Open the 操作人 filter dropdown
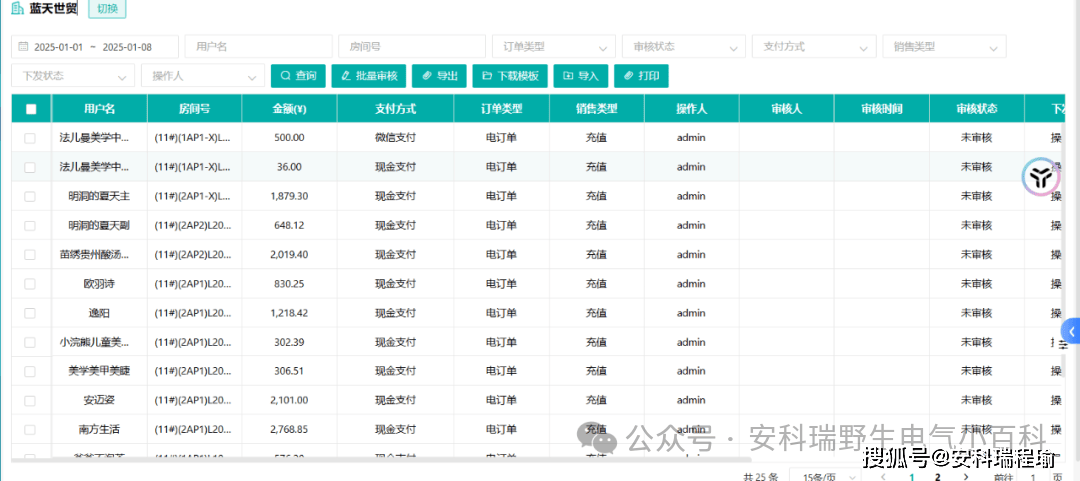 [202, 76]
